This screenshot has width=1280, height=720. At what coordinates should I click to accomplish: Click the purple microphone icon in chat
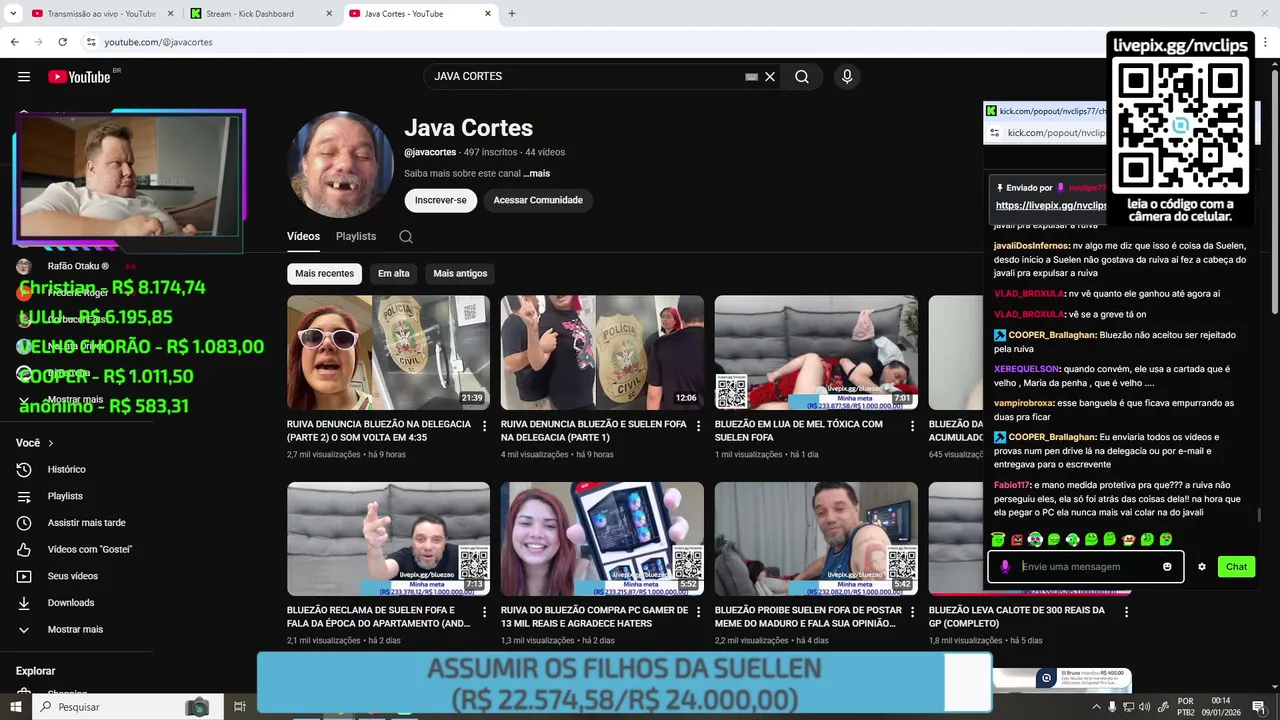(1005, 567)
